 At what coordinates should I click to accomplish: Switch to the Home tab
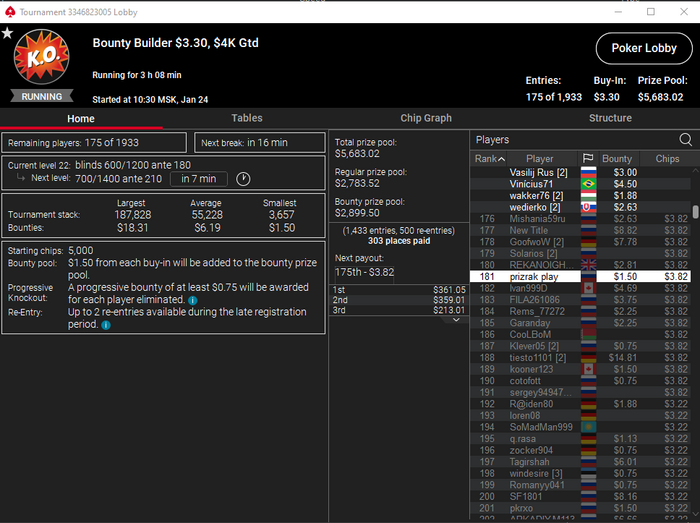(81, 118)
